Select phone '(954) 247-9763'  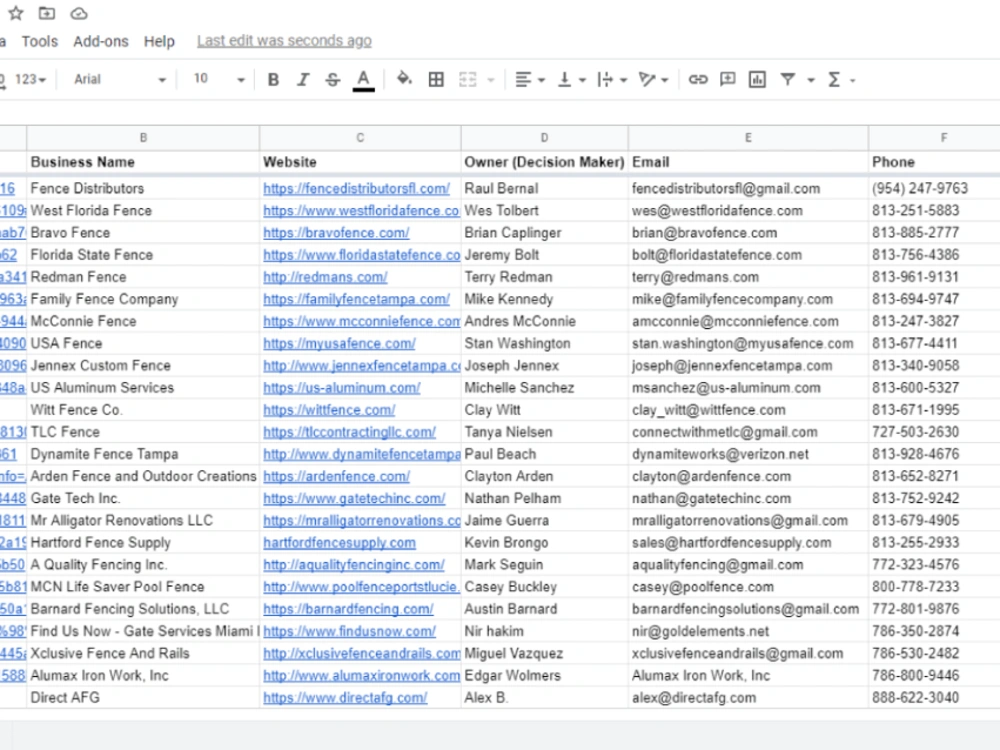934,189
